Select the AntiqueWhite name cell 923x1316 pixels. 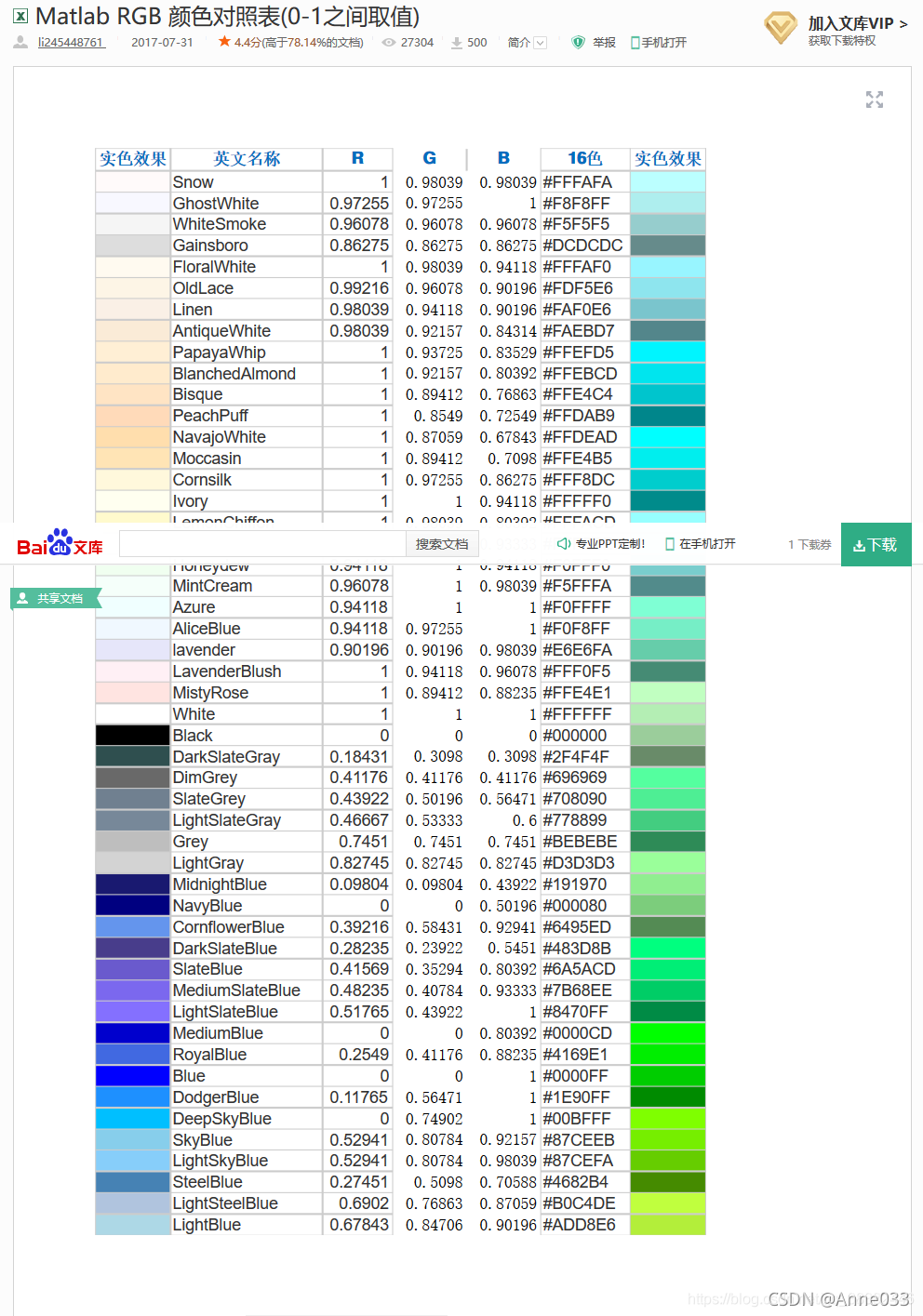click(x=247, y=330)
